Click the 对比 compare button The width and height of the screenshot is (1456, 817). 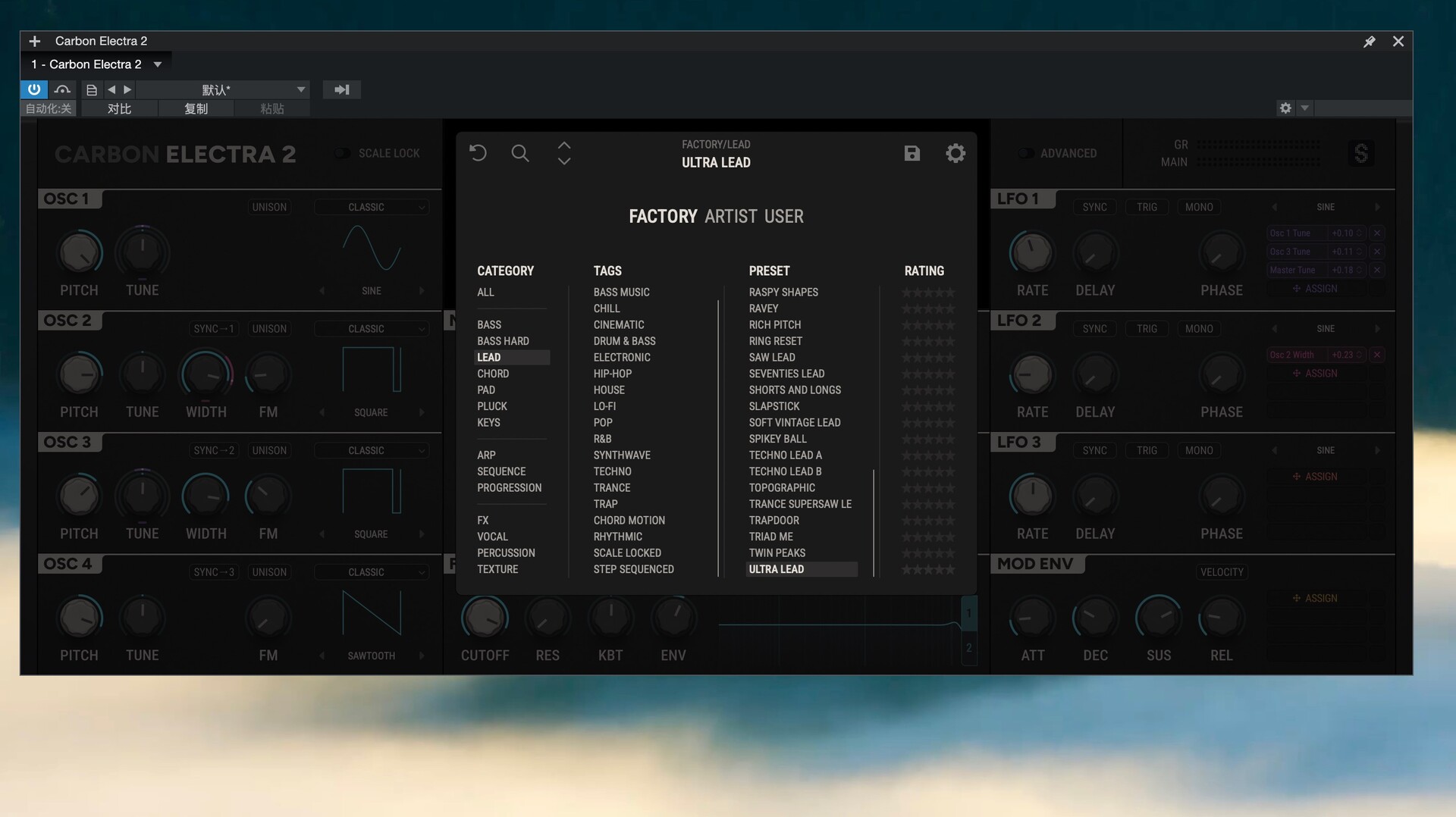(120, 108)
